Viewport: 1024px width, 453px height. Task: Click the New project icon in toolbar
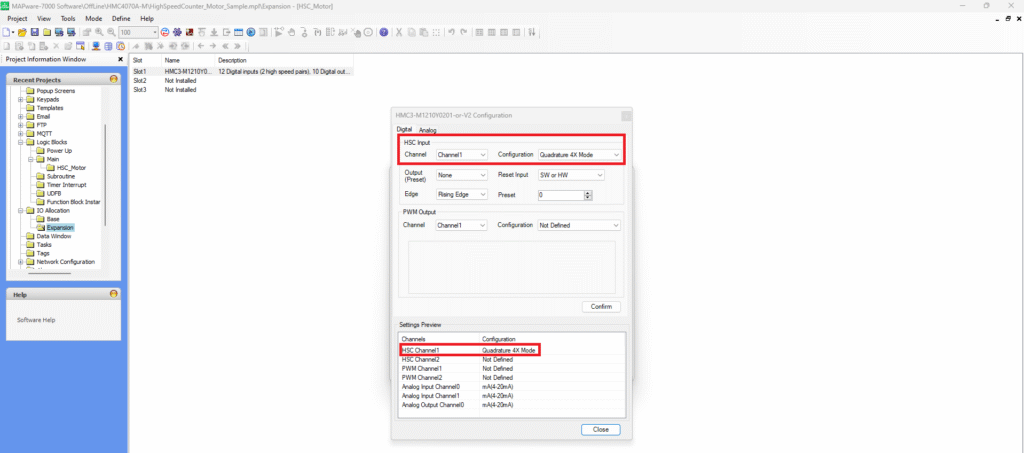point(7,32)
